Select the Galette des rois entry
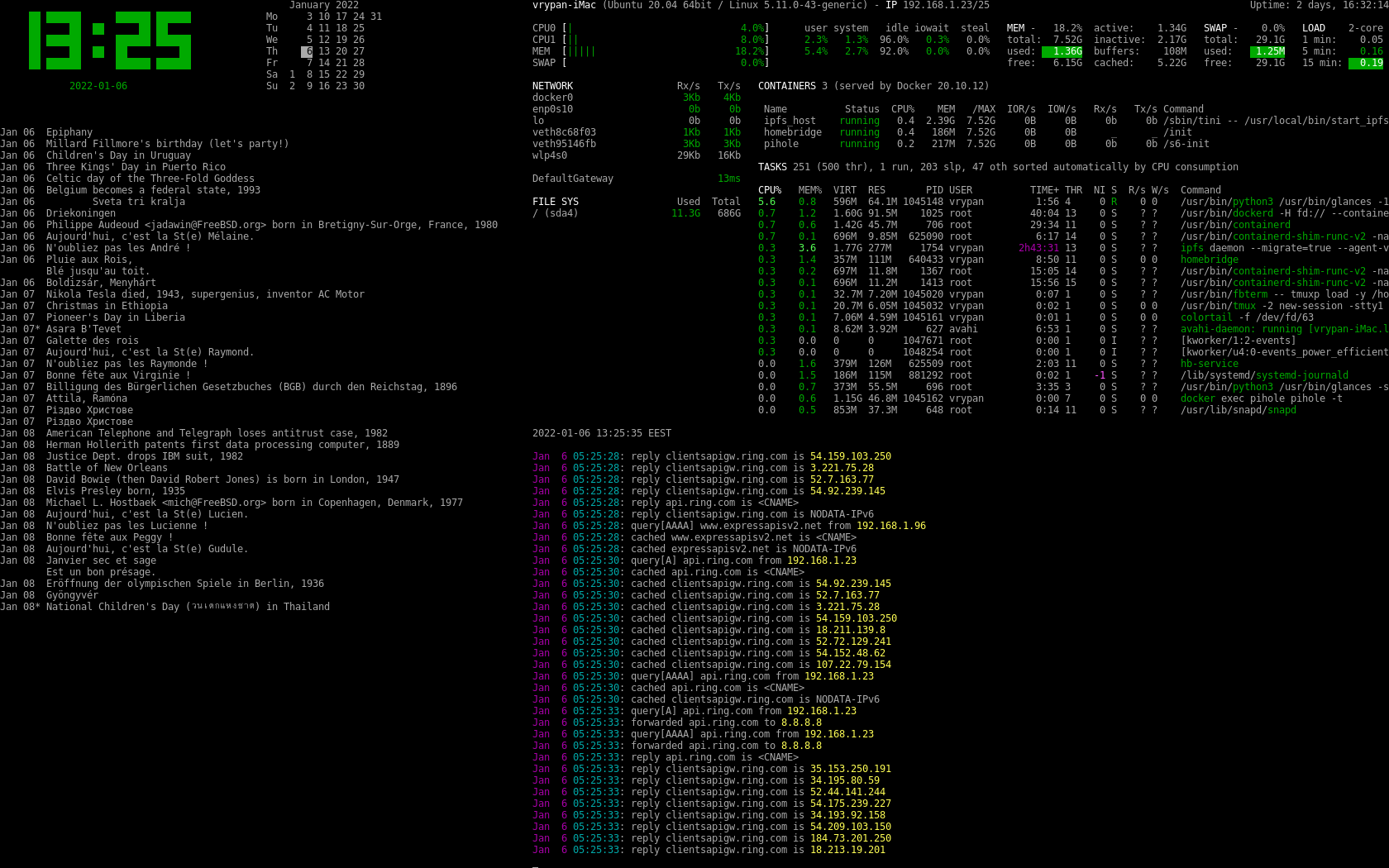The image size is (1389, 868). (69, 341)
